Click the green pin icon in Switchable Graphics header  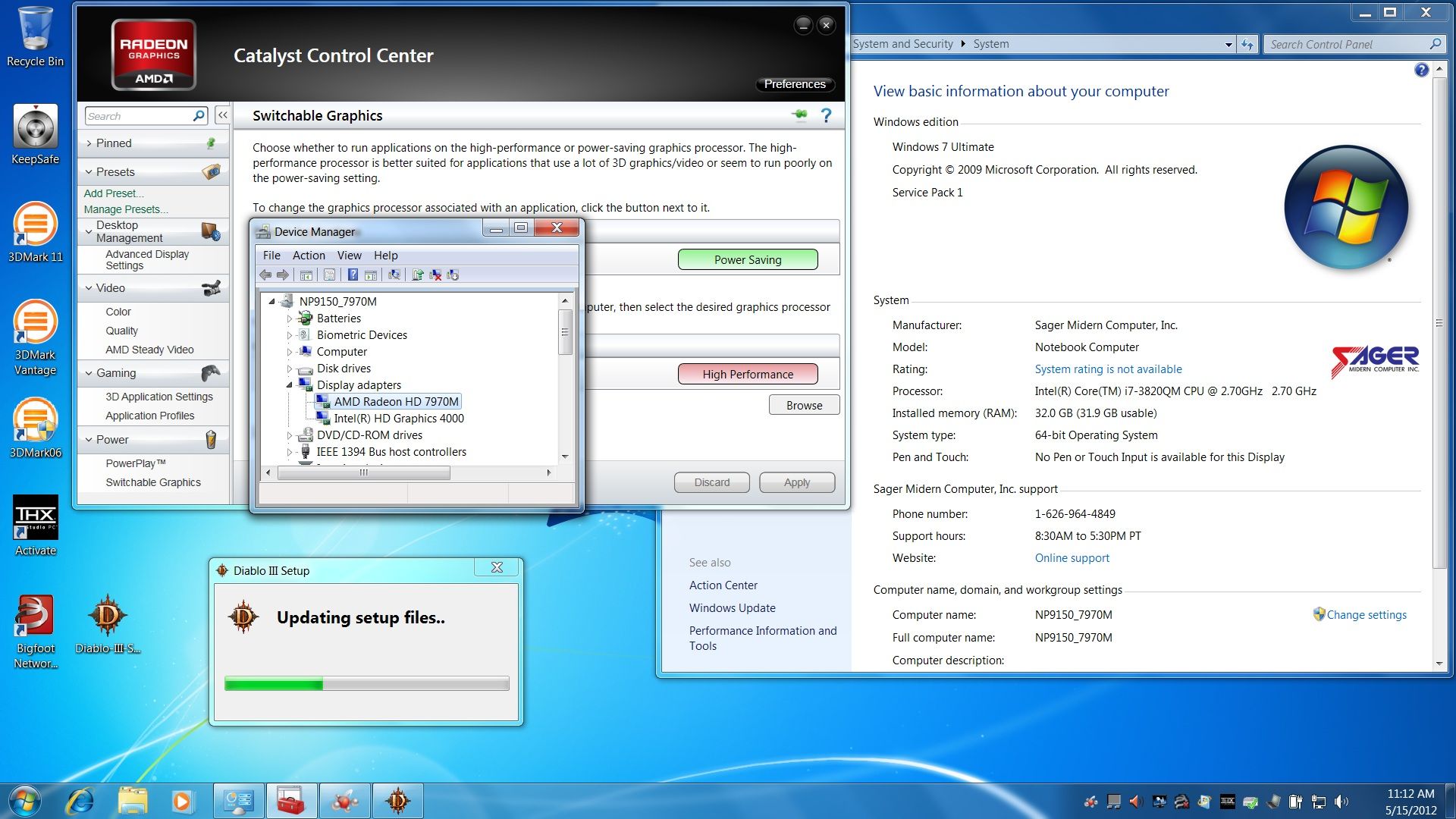pyautogui.click(x=799, y=115)
